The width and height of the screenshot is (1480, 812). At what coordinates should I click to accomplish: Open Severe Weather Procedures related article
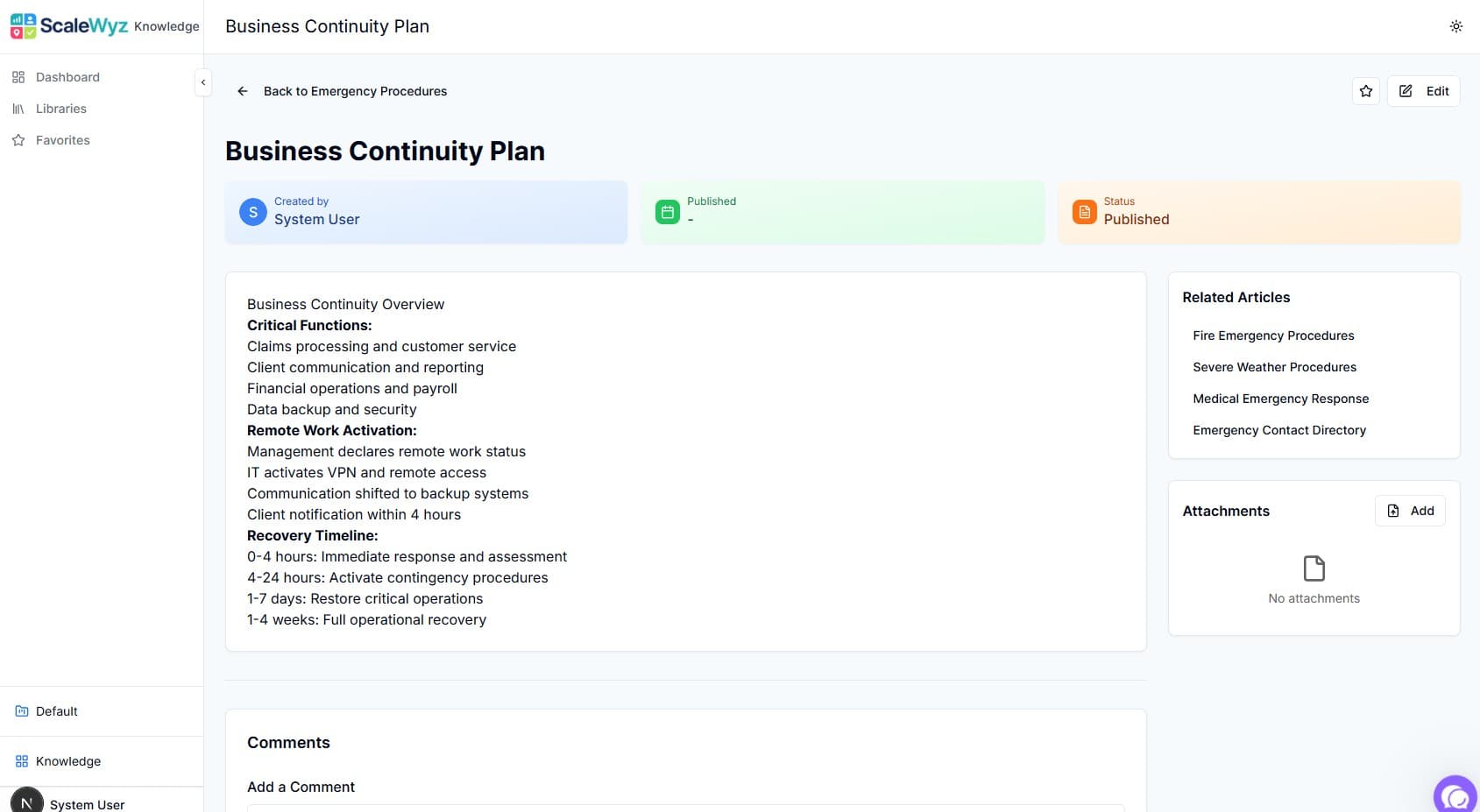tap(1274, 367)
